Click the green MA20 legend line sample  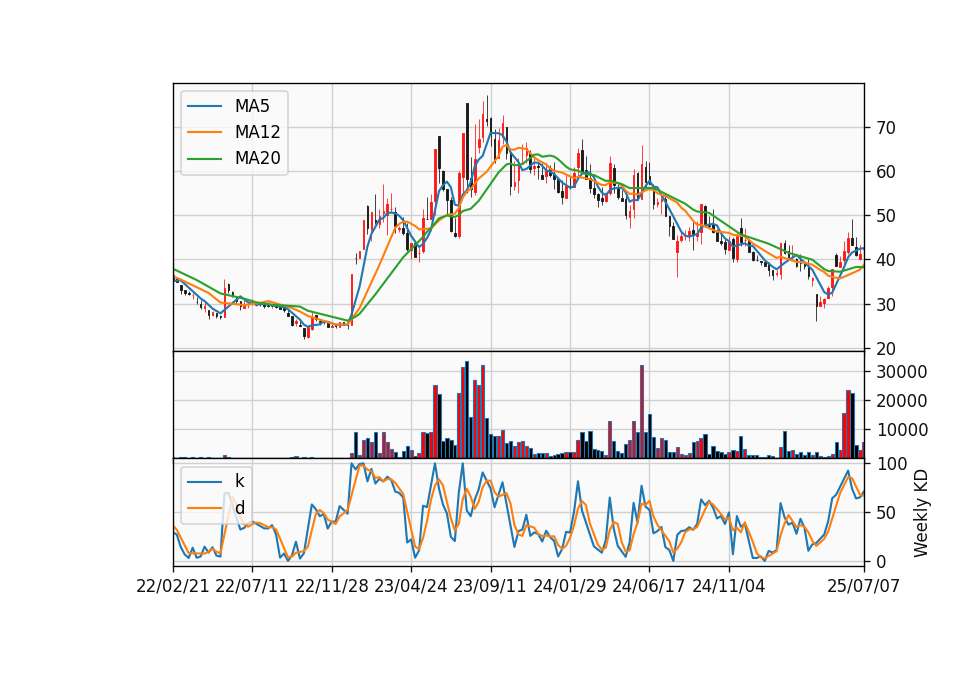[x=204, y=159]
